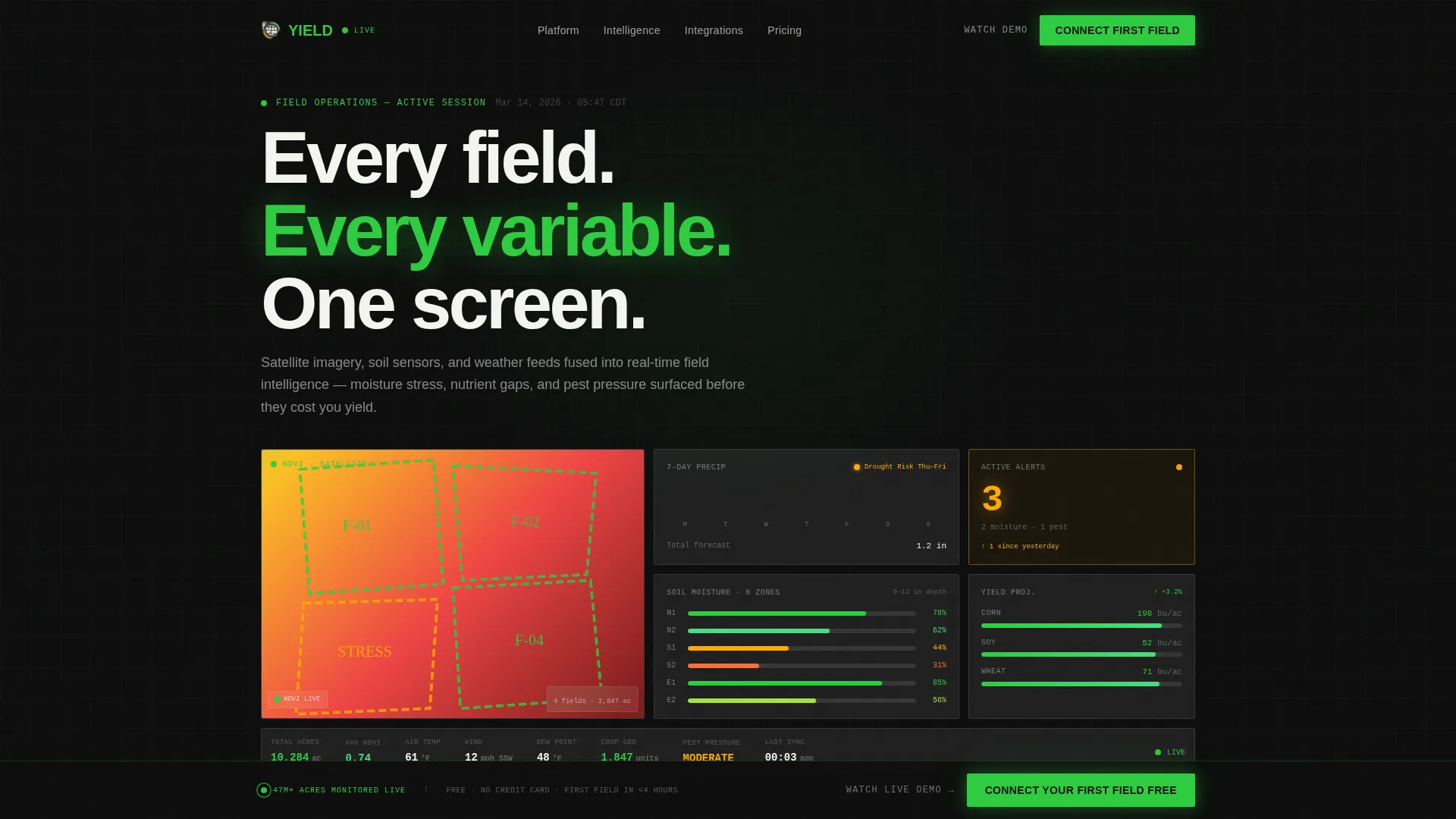Click the WIND '12 mph SSW' stat
This screenshot has height=819, width=1456.
(488, 757)
